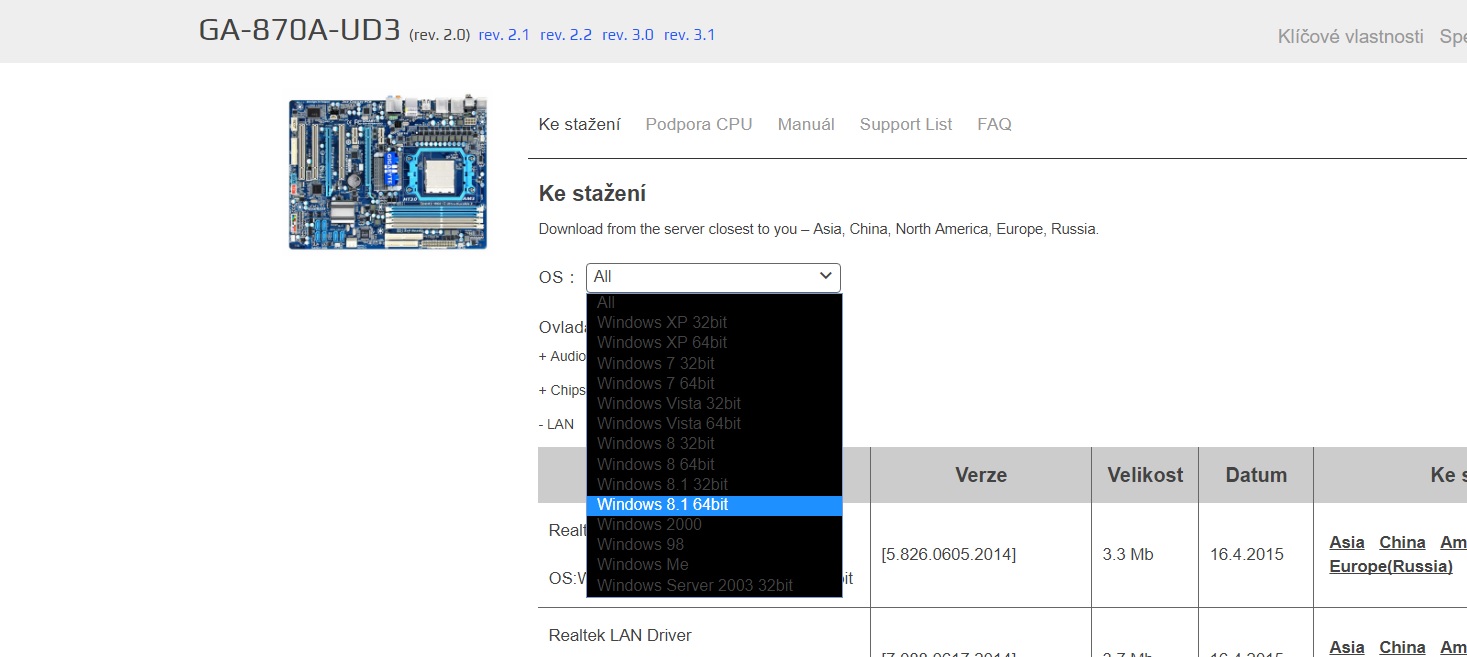Select the Ke stažení tab
The height and width of the screenshot is (657, 1467).
579,124
